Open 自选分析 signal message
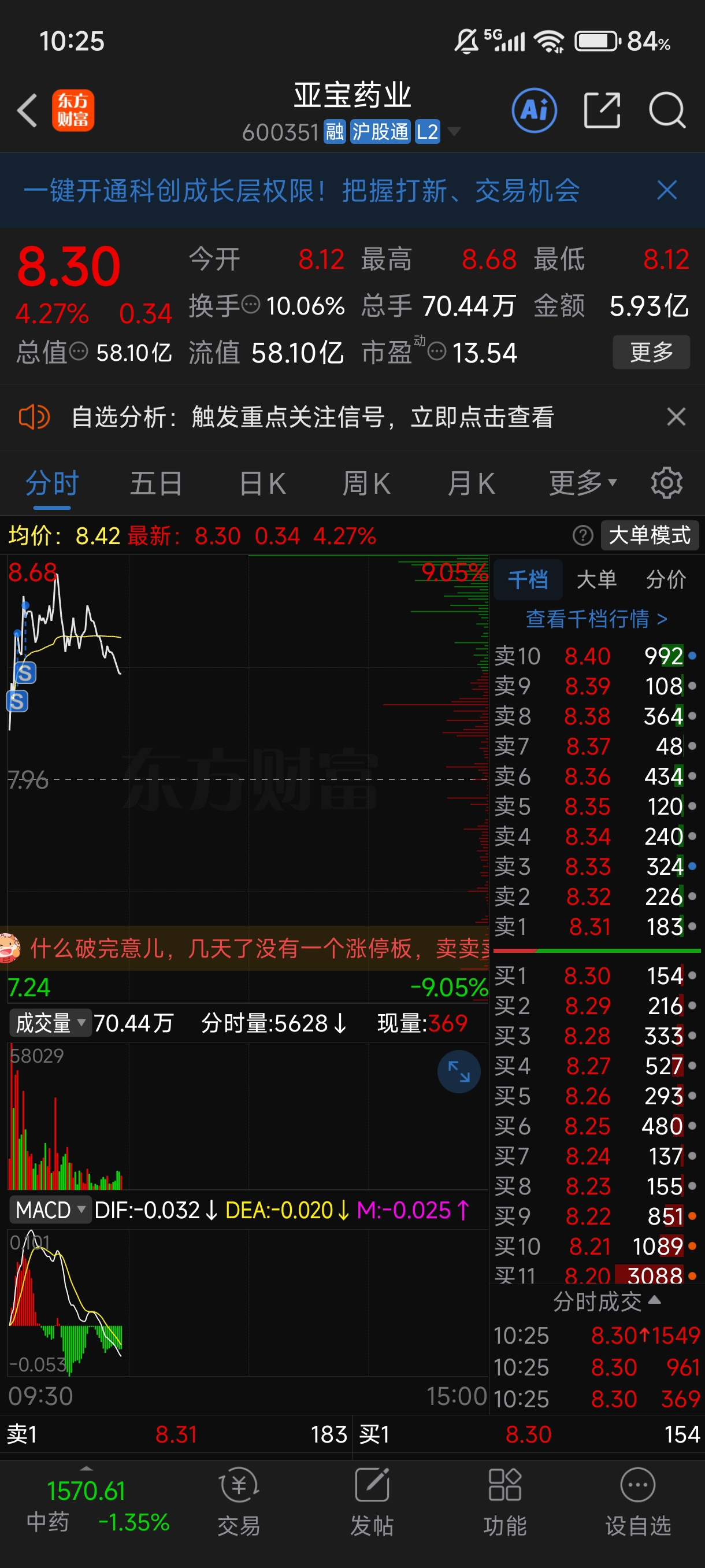The height and width of the screenshot is (1568, 705). pyautogui.click(x=312, y=417)
